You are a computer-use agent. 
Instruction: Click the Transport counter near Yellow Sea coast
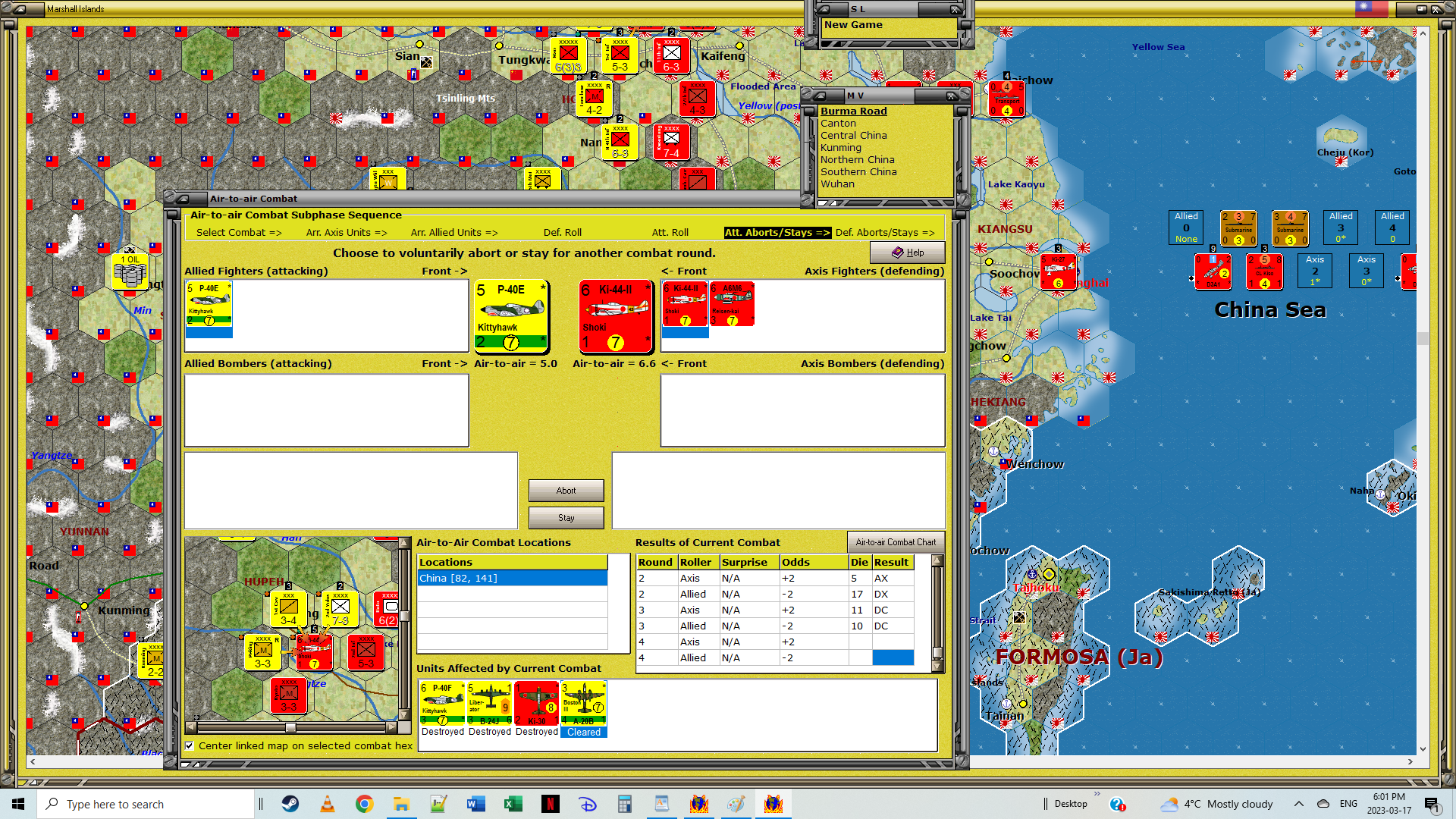tap(1007, 99)
